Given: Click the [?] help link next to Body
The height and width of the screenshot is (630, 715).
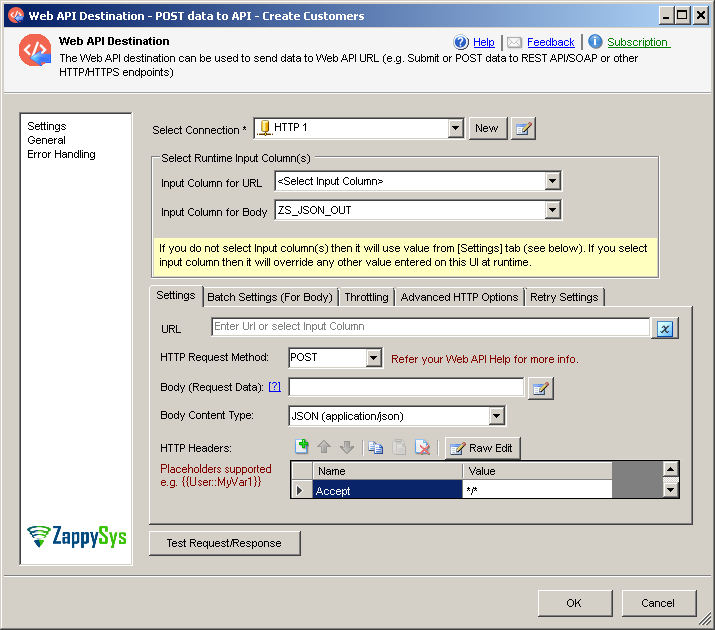Looking at the screenshot, I should (275, 387).
